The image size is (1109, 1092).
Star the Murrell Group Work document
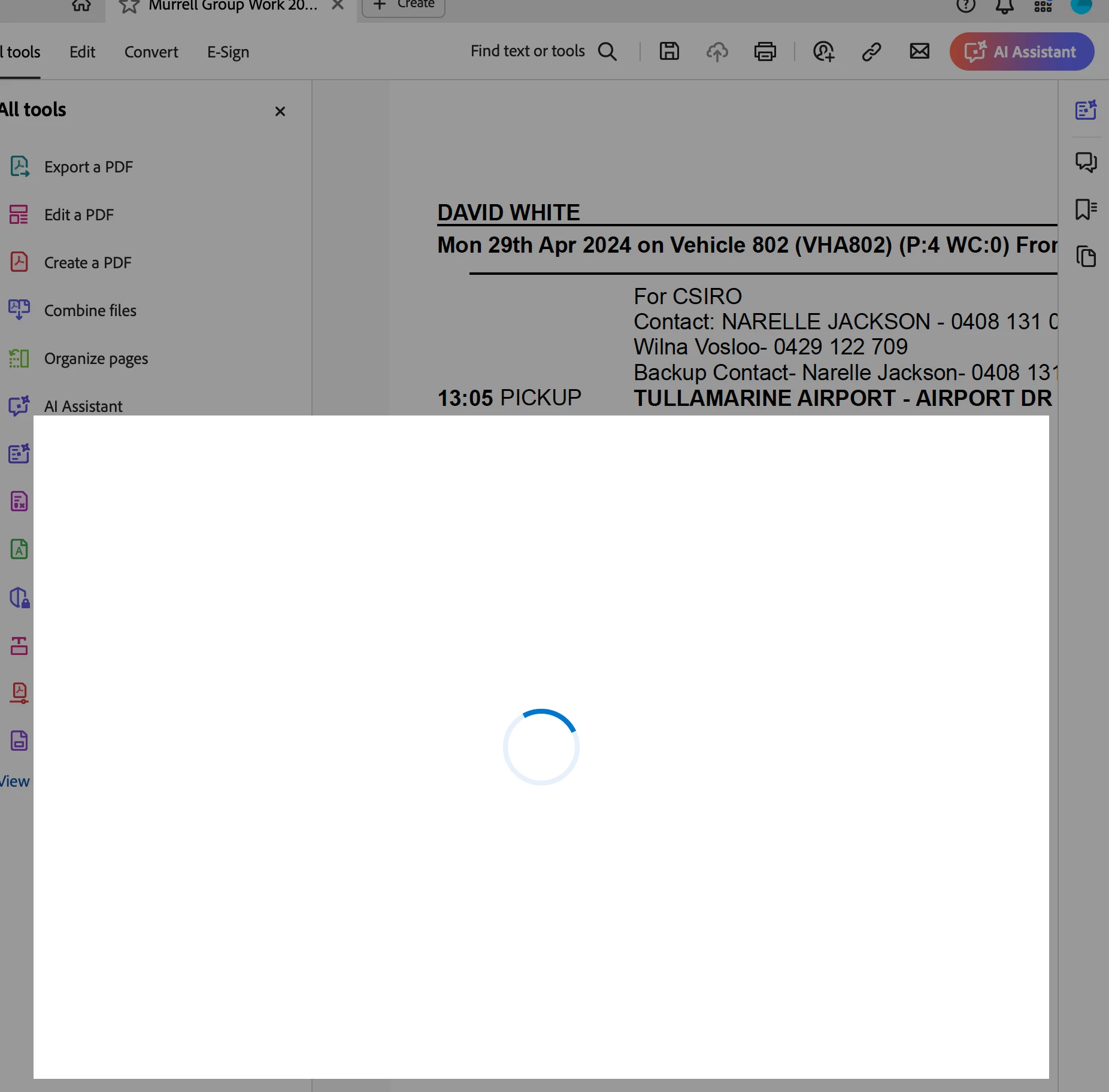coord(129,6)
